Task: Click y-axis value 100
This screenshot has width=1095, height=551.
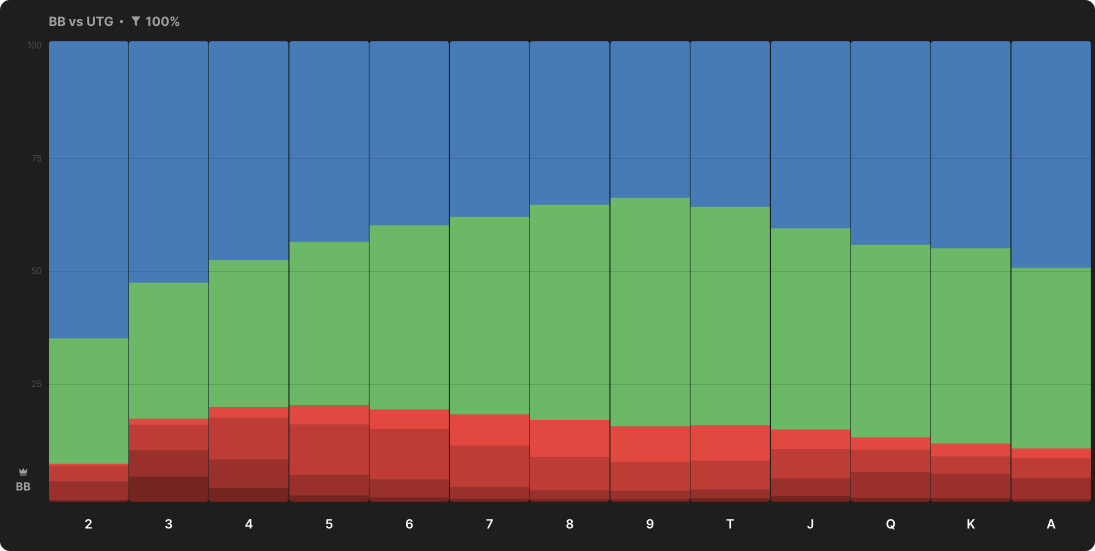Action: pyautogui.click(x=34, y=45)
